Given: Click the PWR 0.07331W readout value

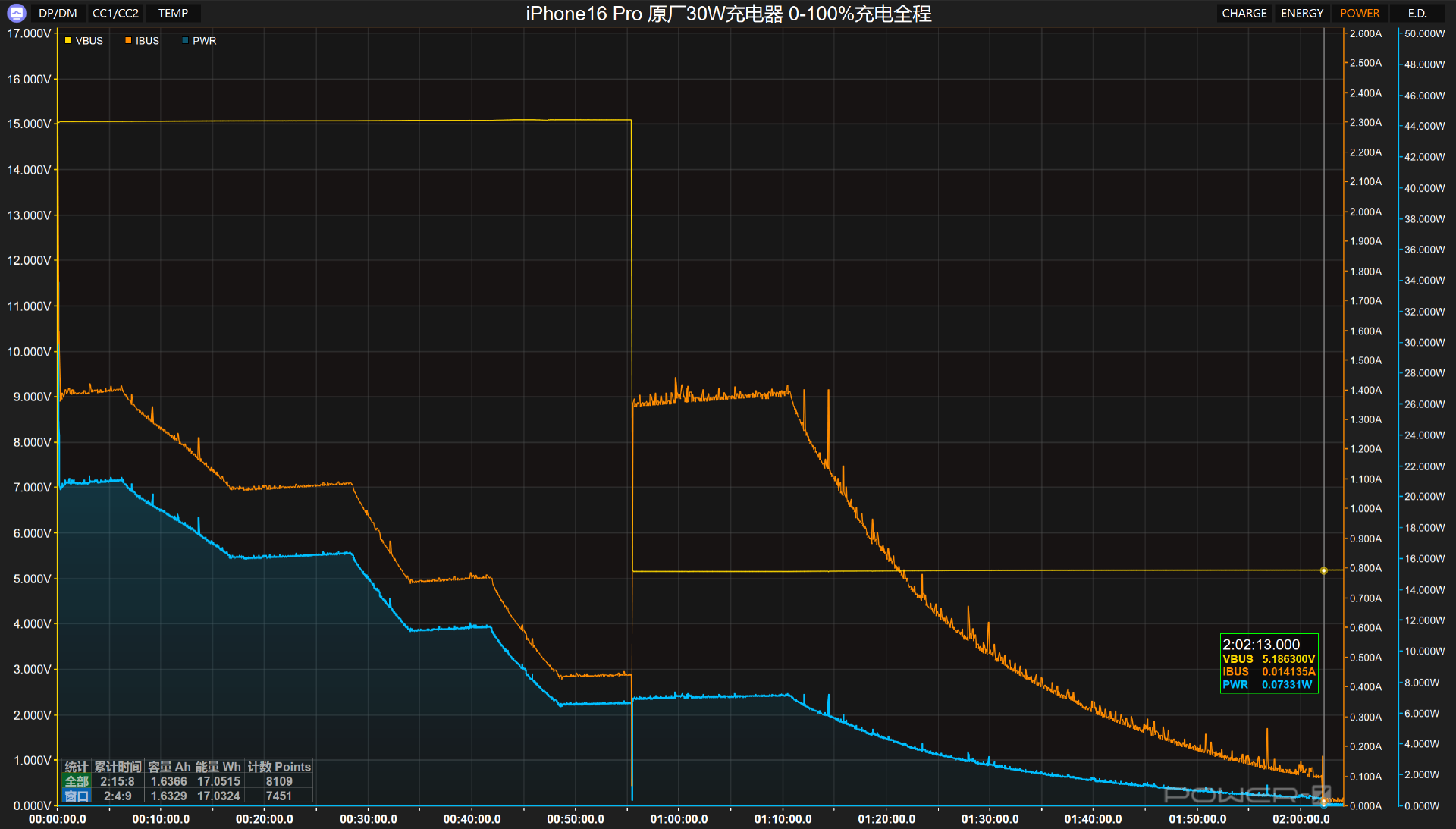Looking at the screenshot, I should pos(1287,685).
